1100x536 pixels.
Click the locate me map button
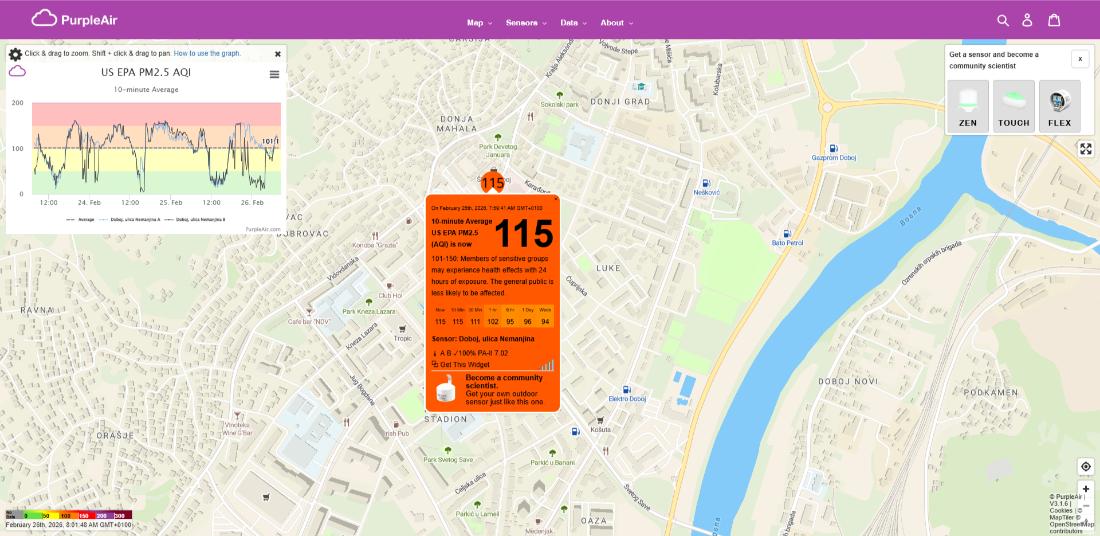tap(1086, 467)
